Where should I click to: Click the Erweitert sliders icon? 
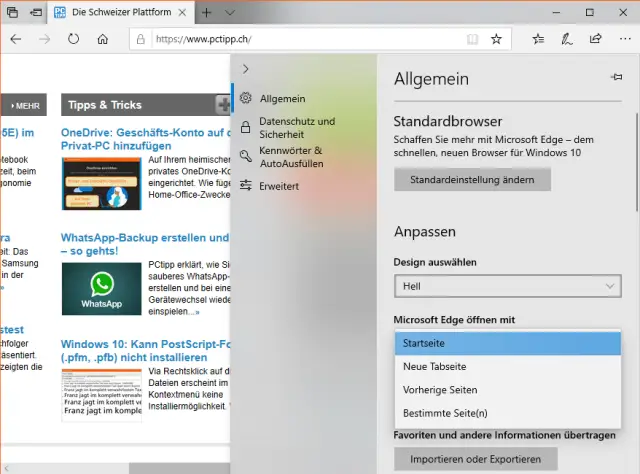click(x=245, y=185)
